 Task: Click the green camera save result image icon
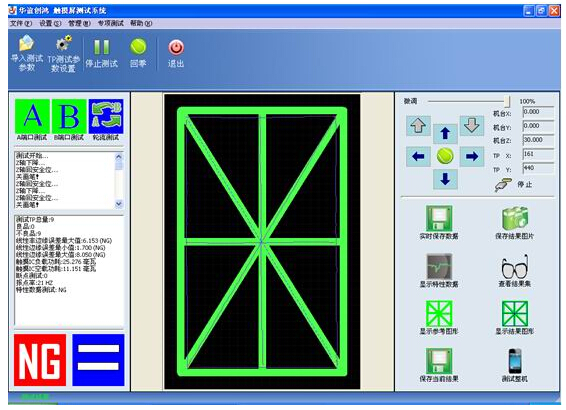click(515, 218)
